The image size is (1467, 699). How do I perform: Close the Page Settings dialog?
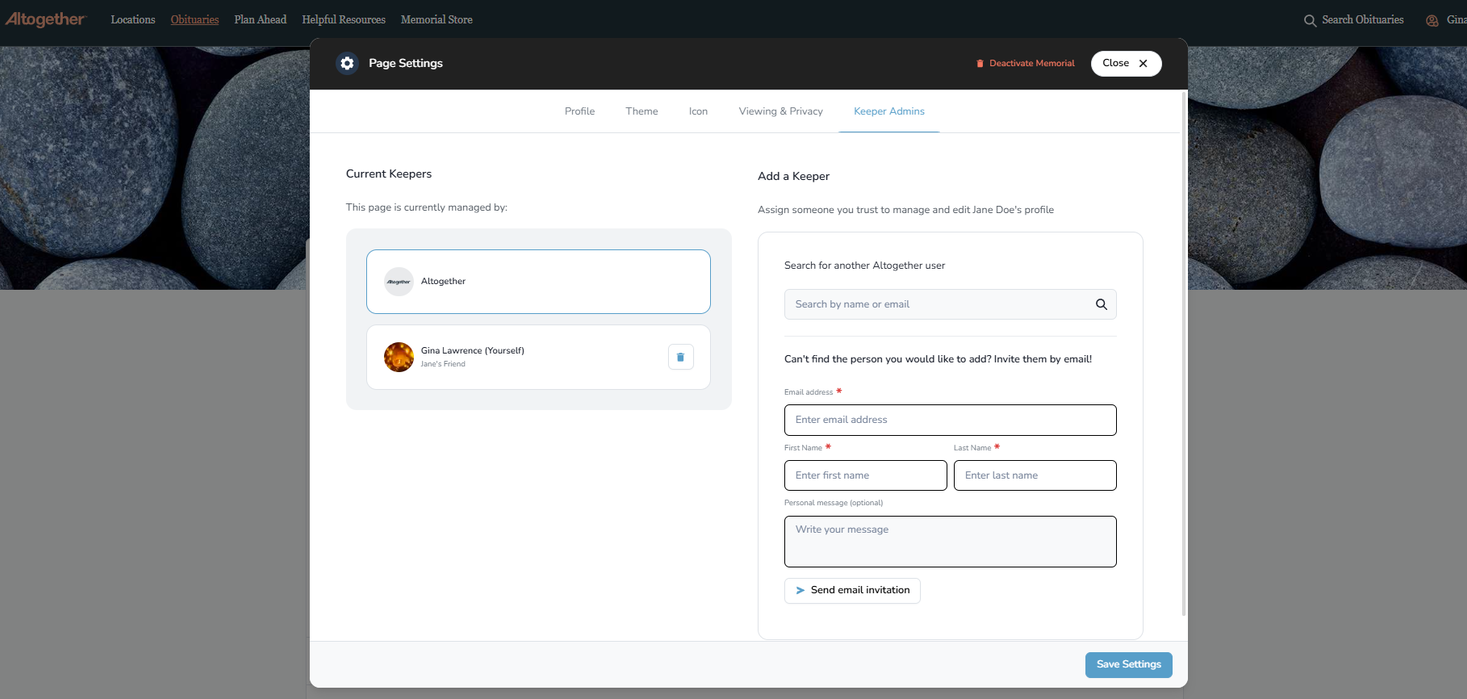click(1125, 64)
